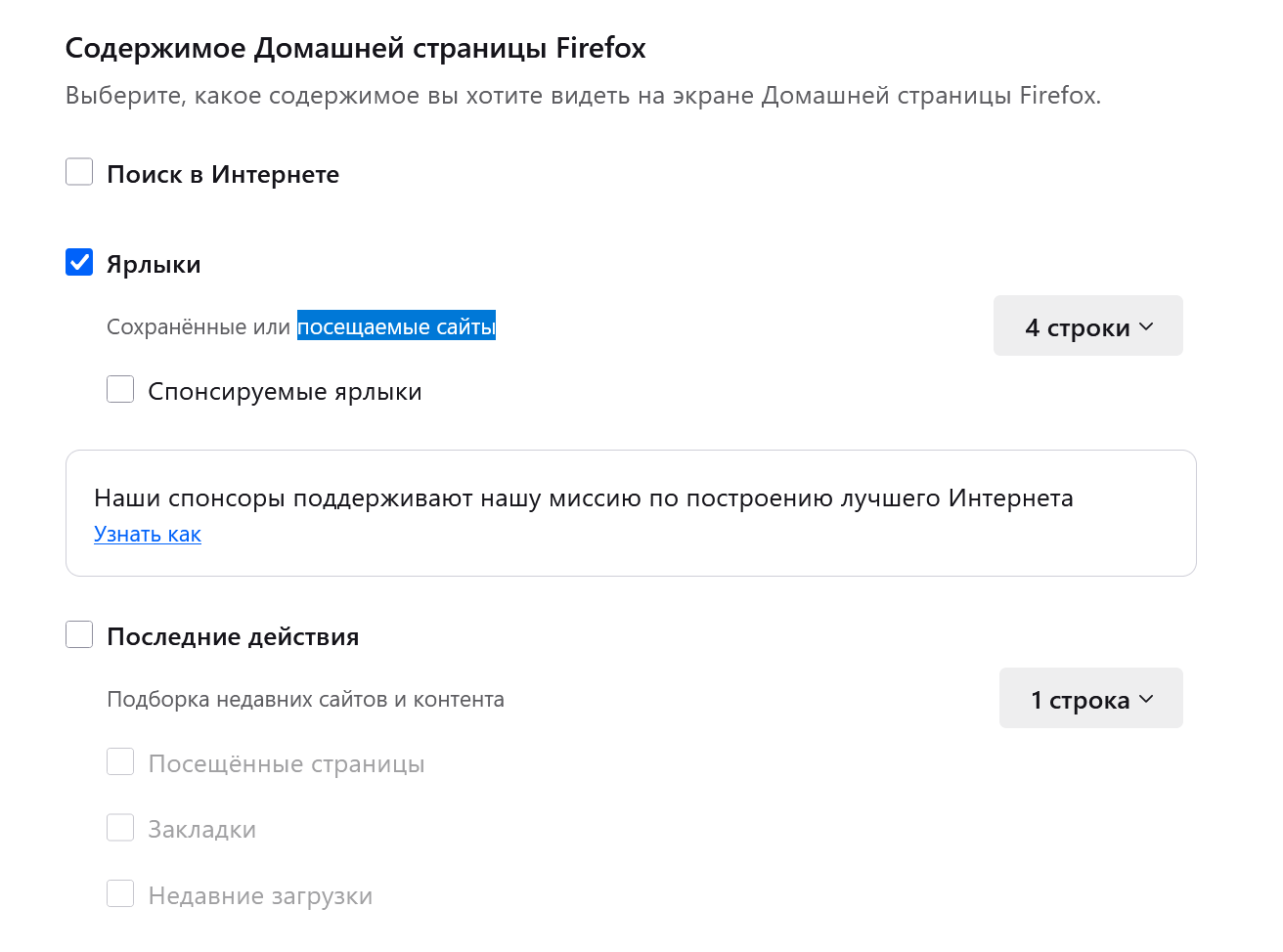This screenshot has height=952, width=1283.
Task: Expand the '1 строка' rows dropdown
Action: [1090, 699]
